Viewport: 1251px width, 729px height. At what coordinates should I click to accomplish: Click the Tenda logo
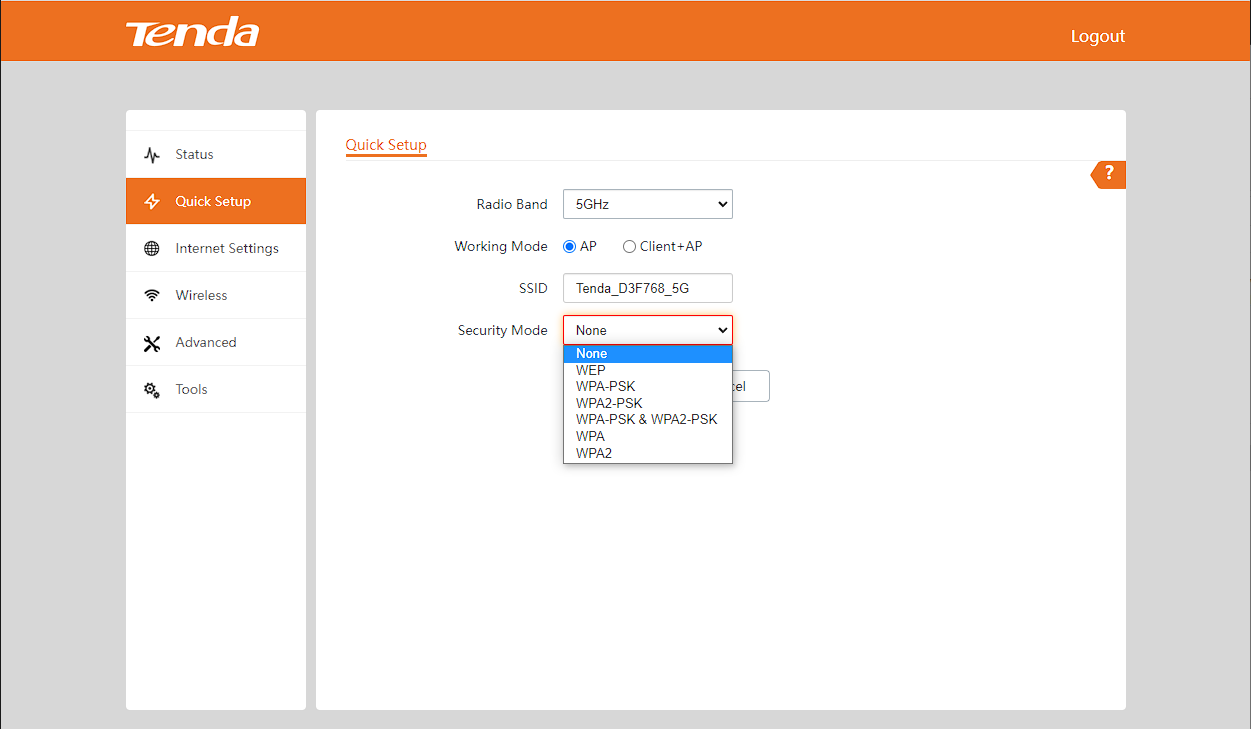point(192,33)
